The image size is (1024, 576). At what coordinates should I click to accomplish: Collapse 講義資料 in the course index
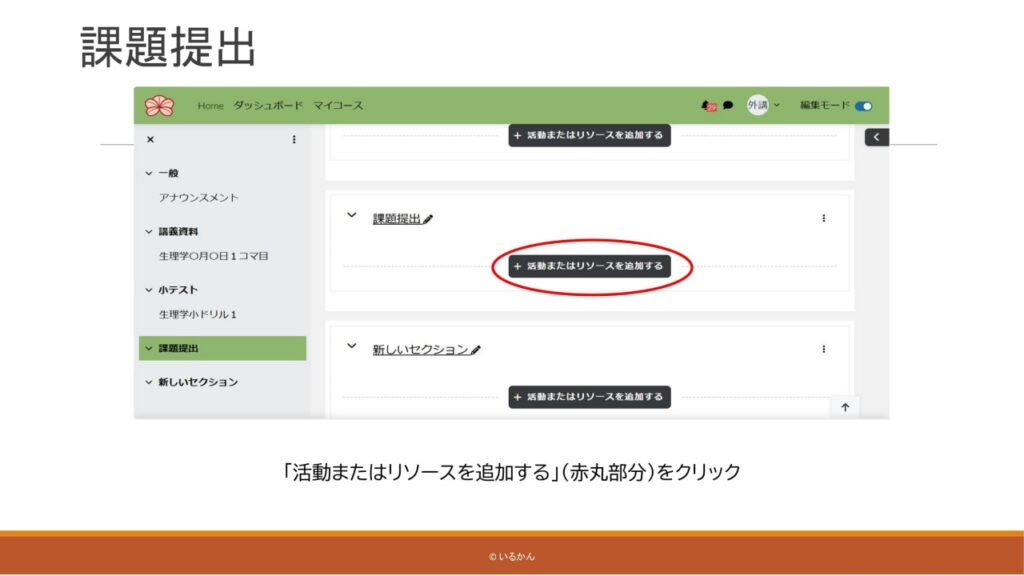pyautogui.click(x=149, y=232)
